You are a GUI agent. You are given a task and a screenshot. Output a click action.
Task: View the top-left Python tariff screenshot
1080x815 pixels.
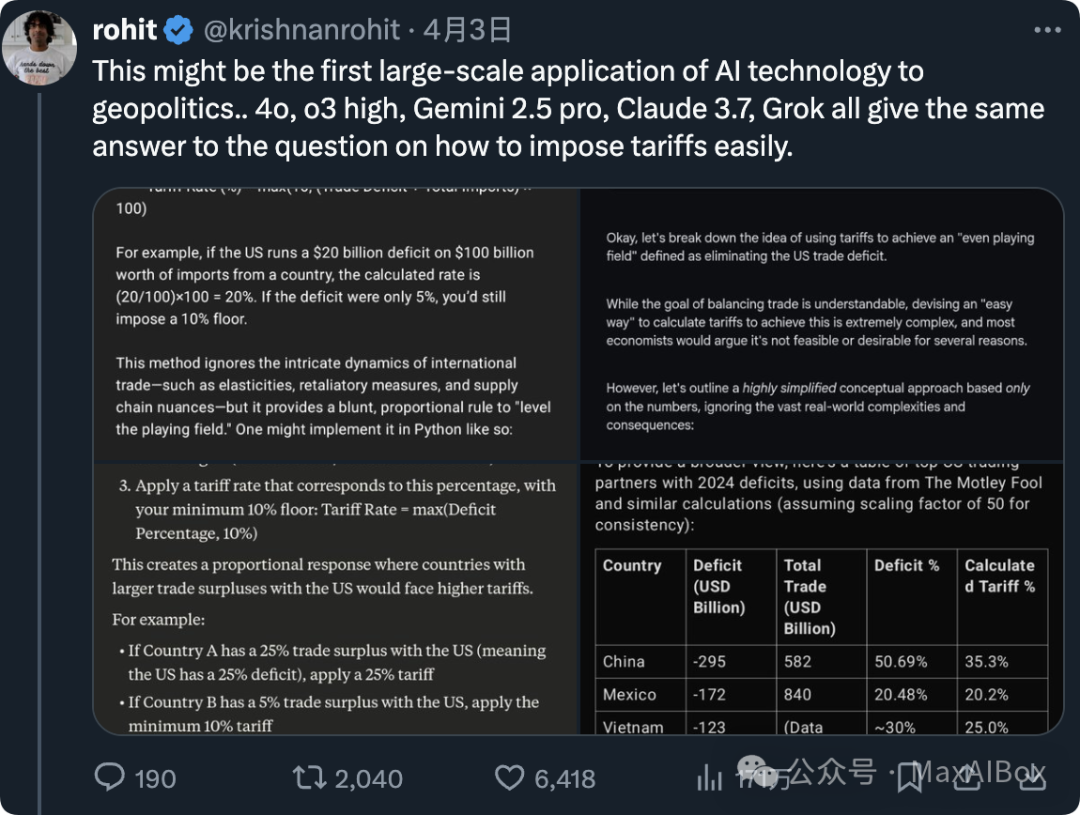[336, 324]
